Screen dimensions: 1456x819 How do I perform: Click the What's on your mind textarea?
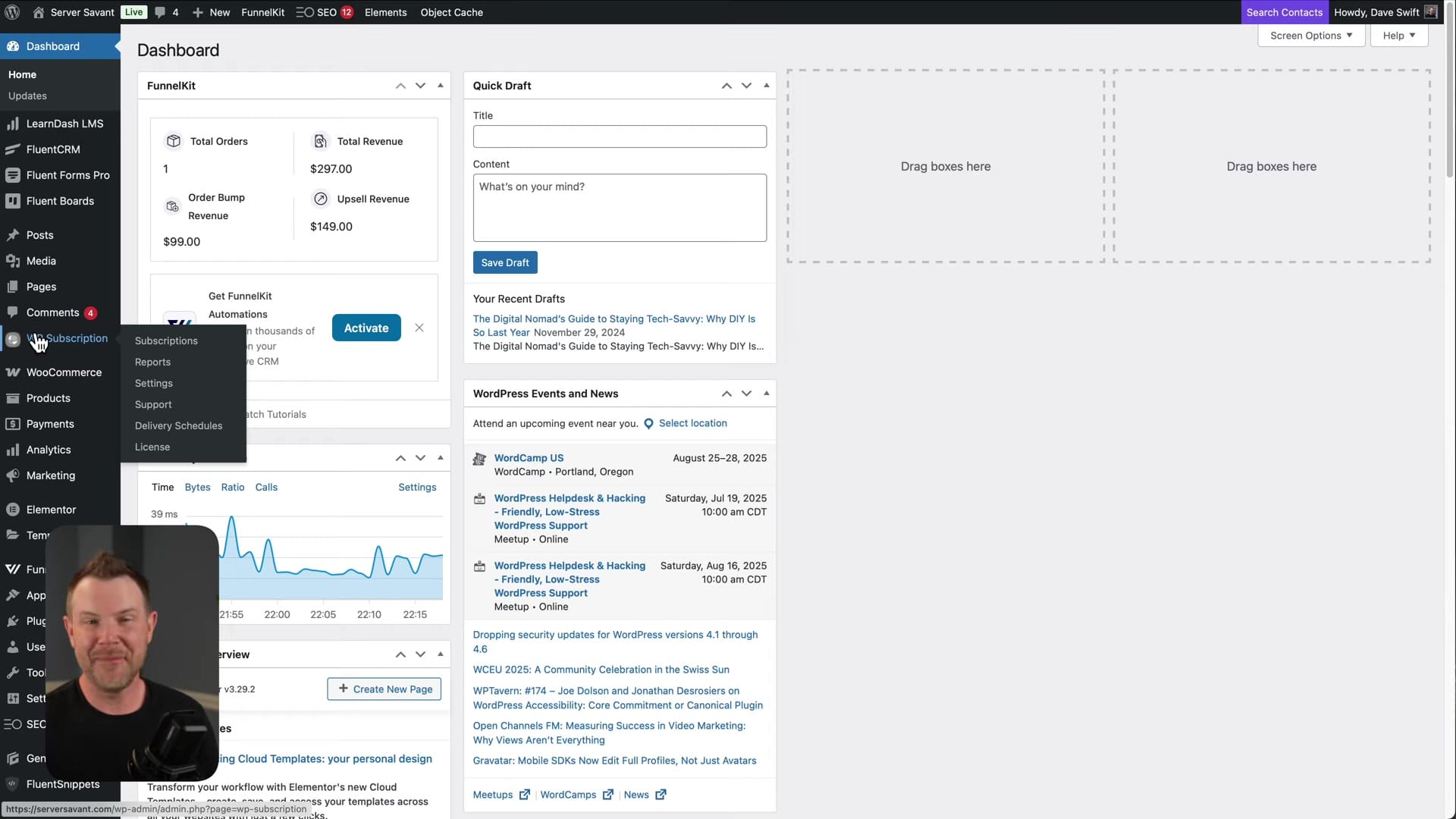[620, 208]
